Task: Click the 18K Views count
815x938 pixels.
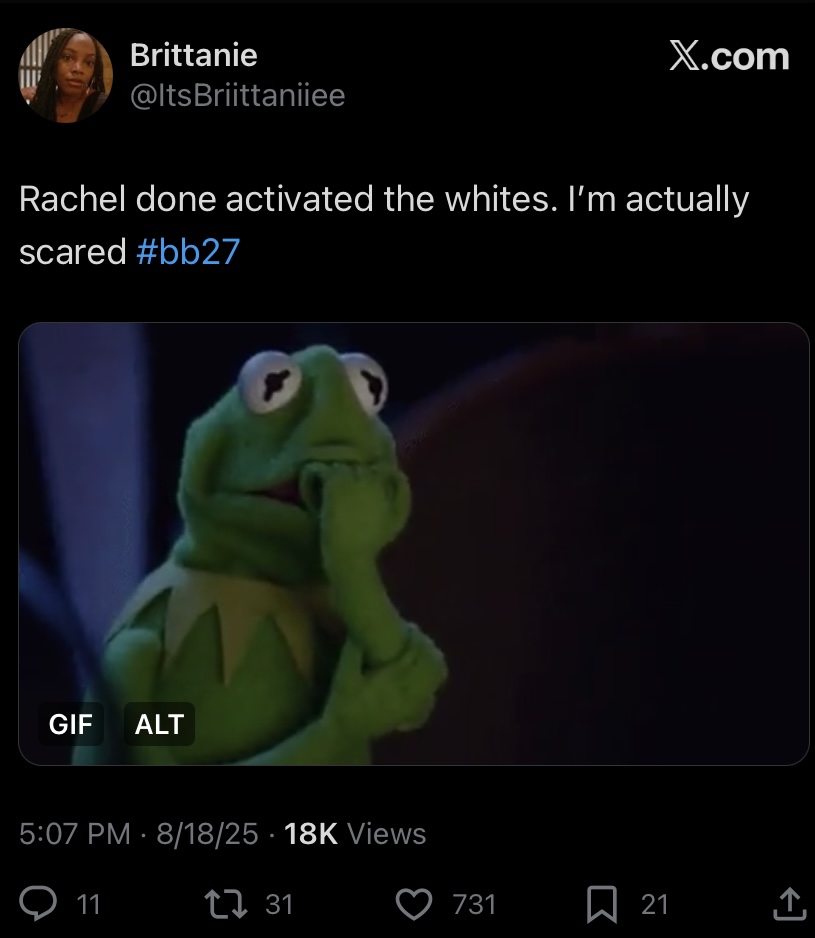Action: tap(355, 833)
